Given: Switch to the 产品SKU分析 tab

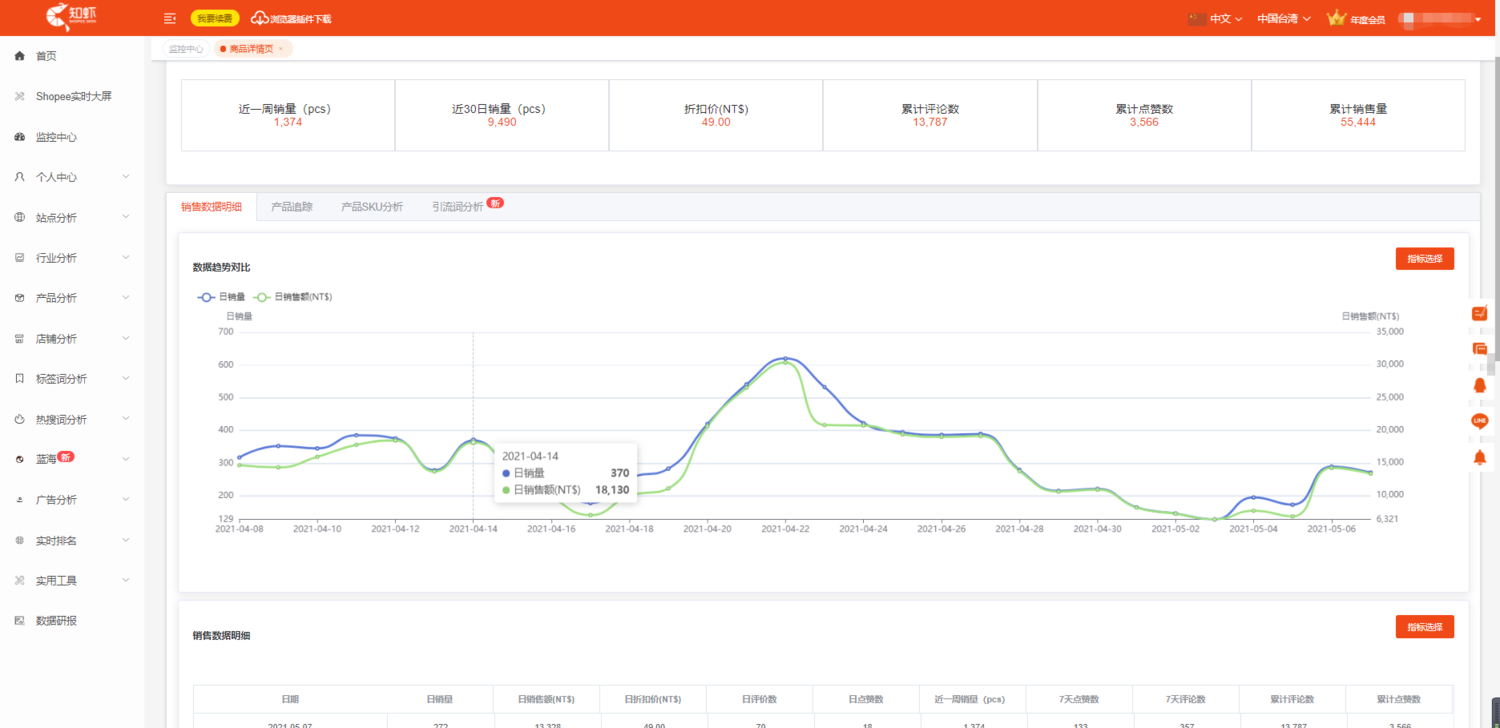Looking at the screenshot, I should [x=372, y=207].
